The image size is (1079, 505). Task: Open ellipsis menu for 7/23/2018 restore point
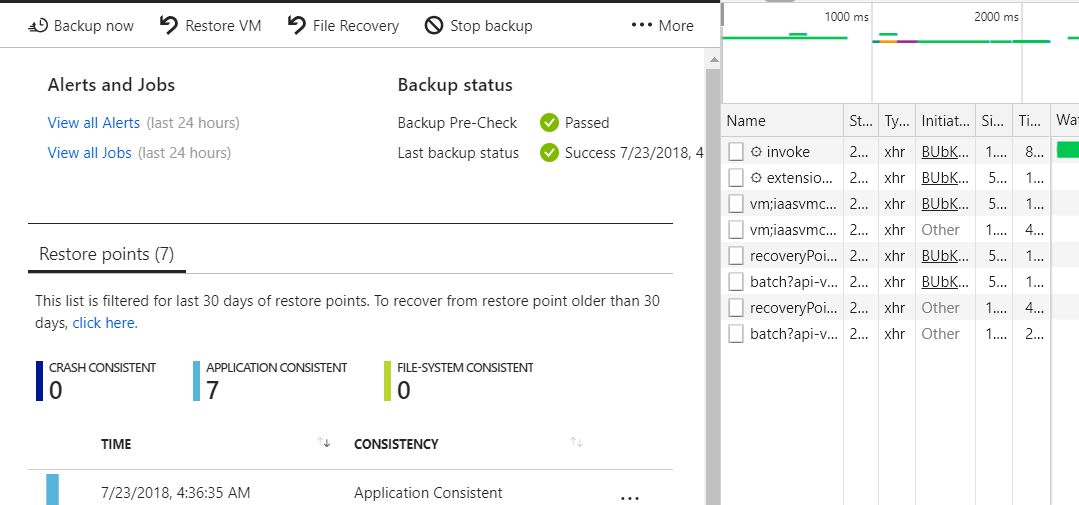click(629, 495)
